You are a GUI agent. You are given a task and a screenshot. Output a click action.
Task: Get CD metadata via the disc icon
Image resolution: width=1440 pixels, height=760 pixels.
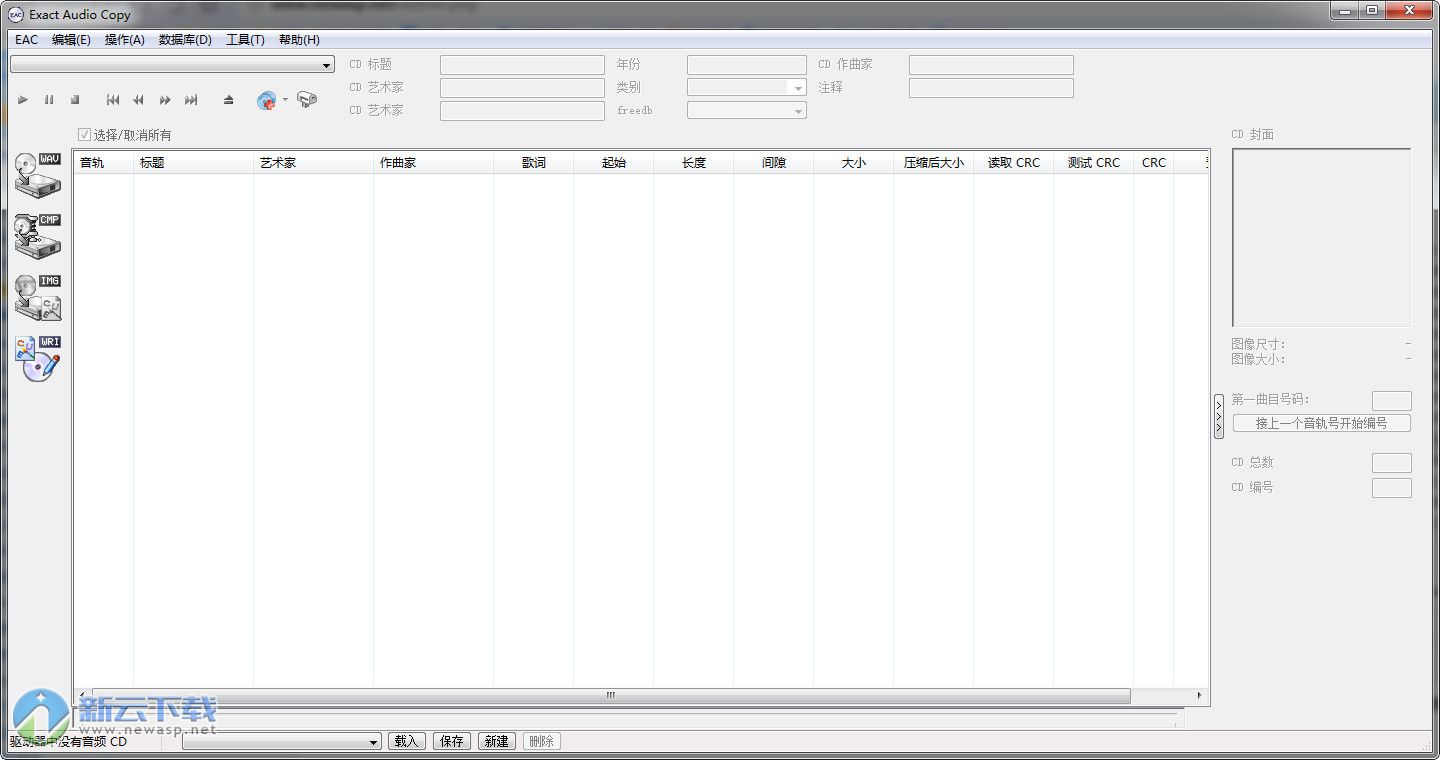[x=266, y=100]
